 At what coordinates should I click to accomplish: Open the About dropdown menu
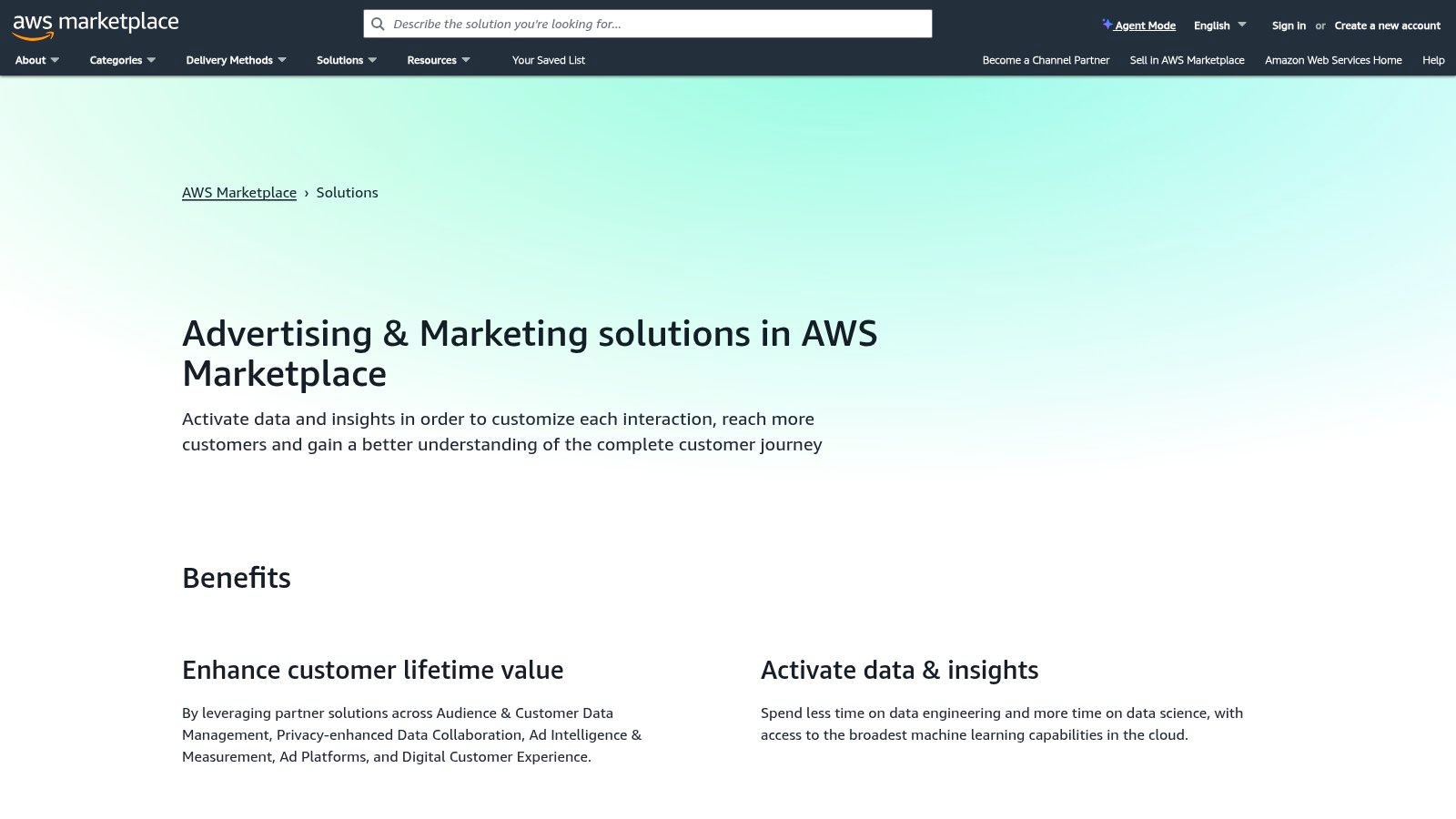click(x=35, y=60)
